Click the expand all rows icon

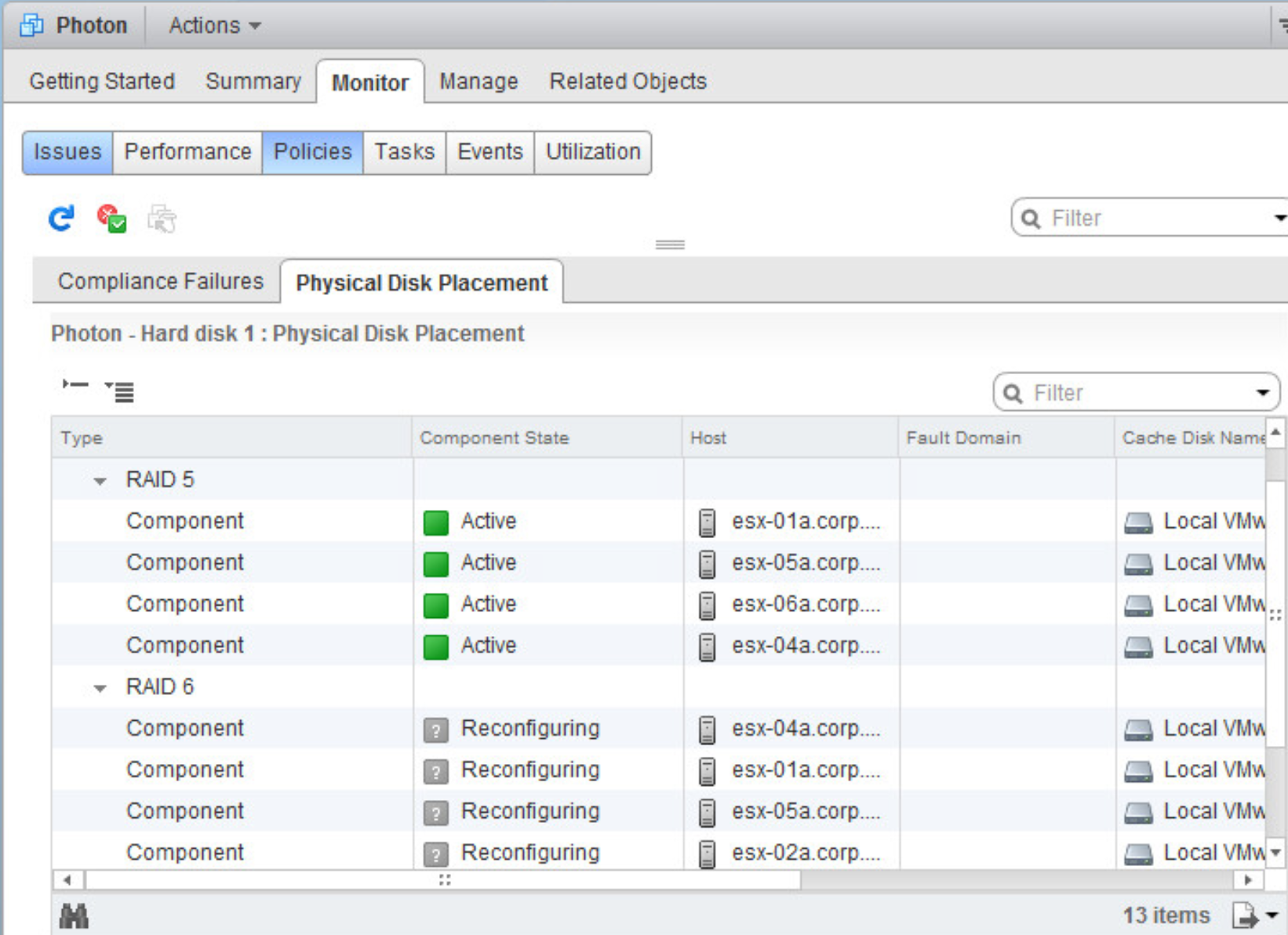pos(120,390)
